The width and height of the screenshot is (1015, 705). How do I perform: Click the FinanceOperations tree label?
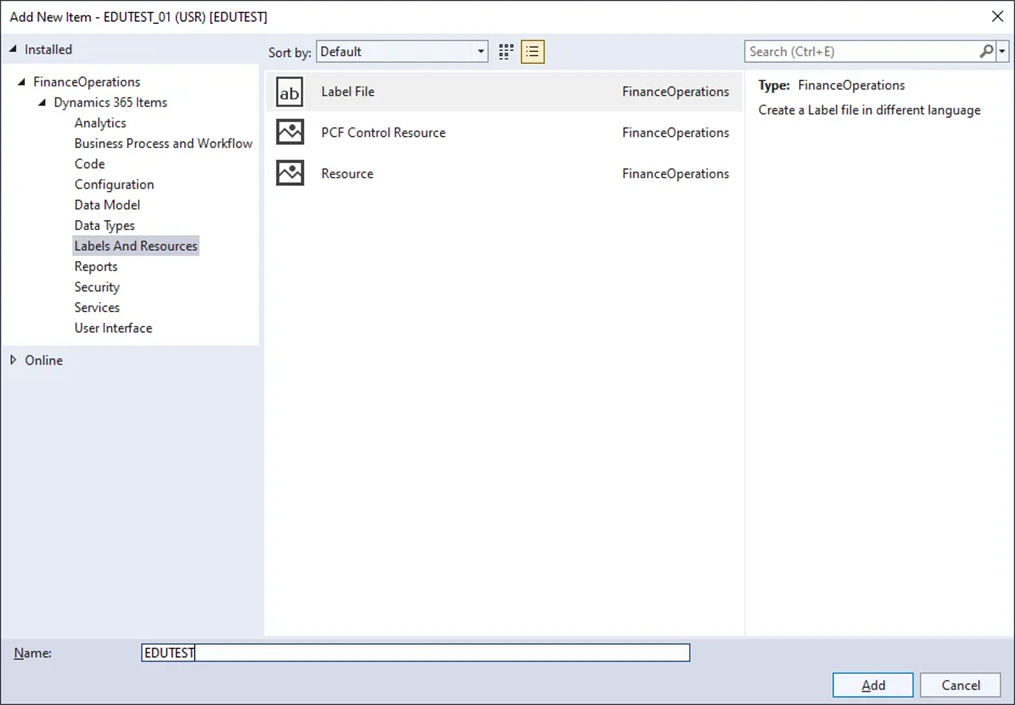[x=87, y=82]
